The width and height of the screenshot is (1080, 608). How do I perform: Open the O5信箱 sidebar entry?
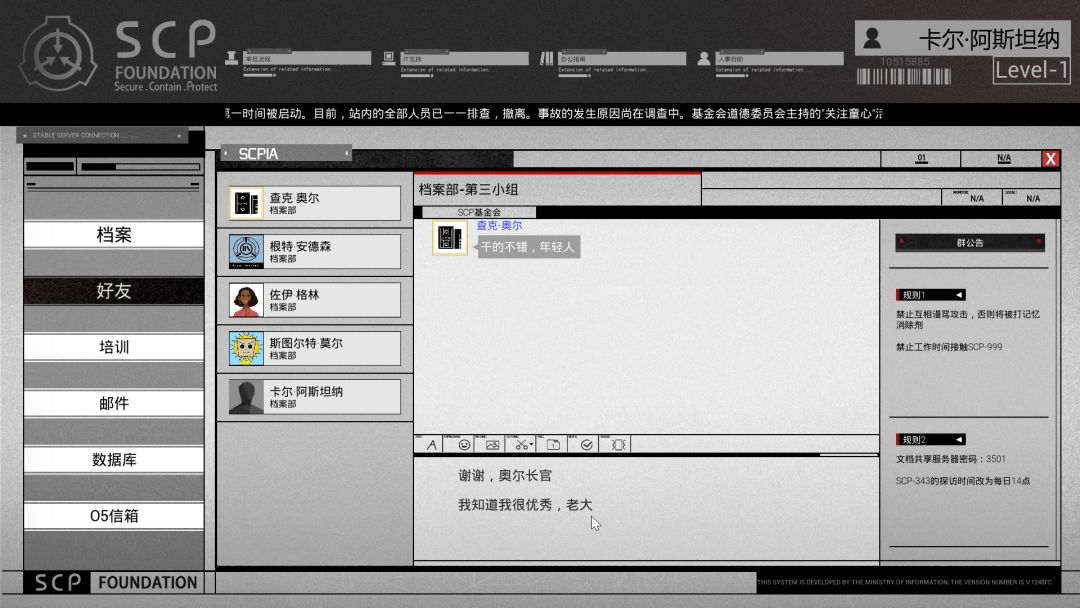coord(114,516)
